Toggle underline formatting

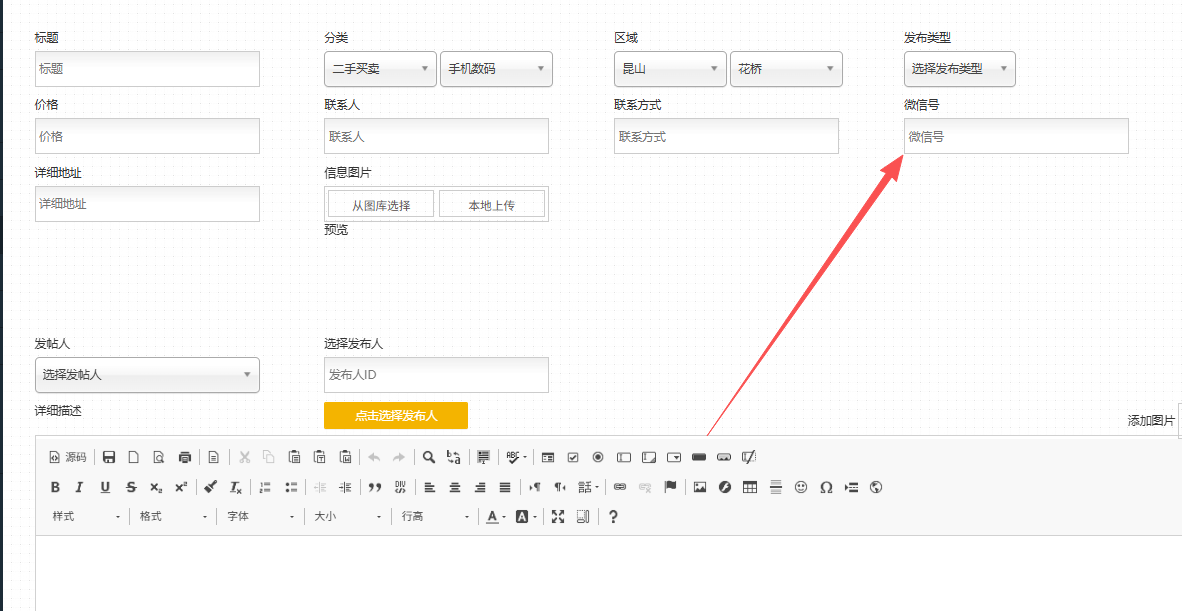click(105, 487)
